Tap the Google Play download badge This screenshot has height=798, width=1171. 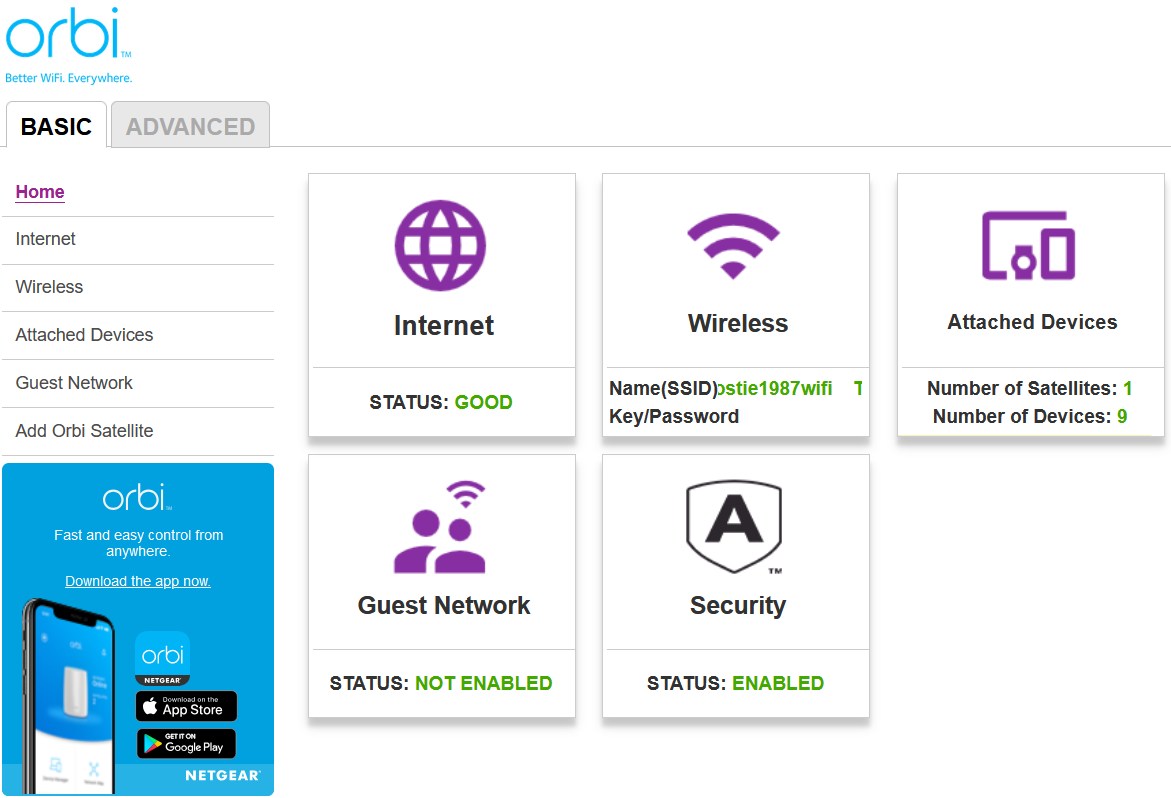pyautogui.click(x=187, y=744)
